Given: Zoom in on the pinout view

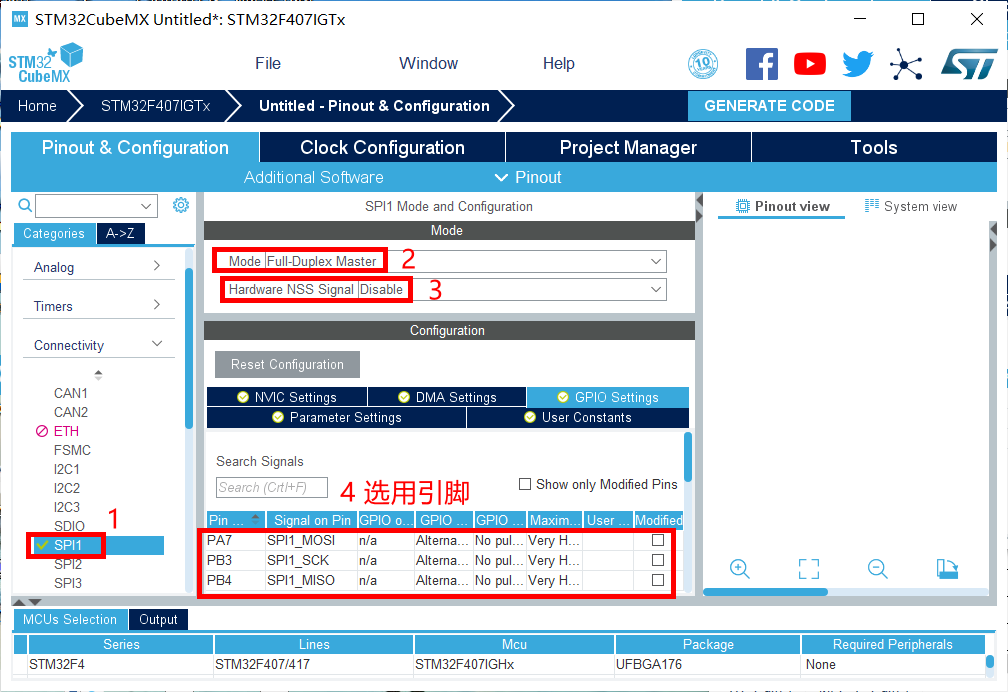Looking at the screenshot, I should click(x=740, y=569).
